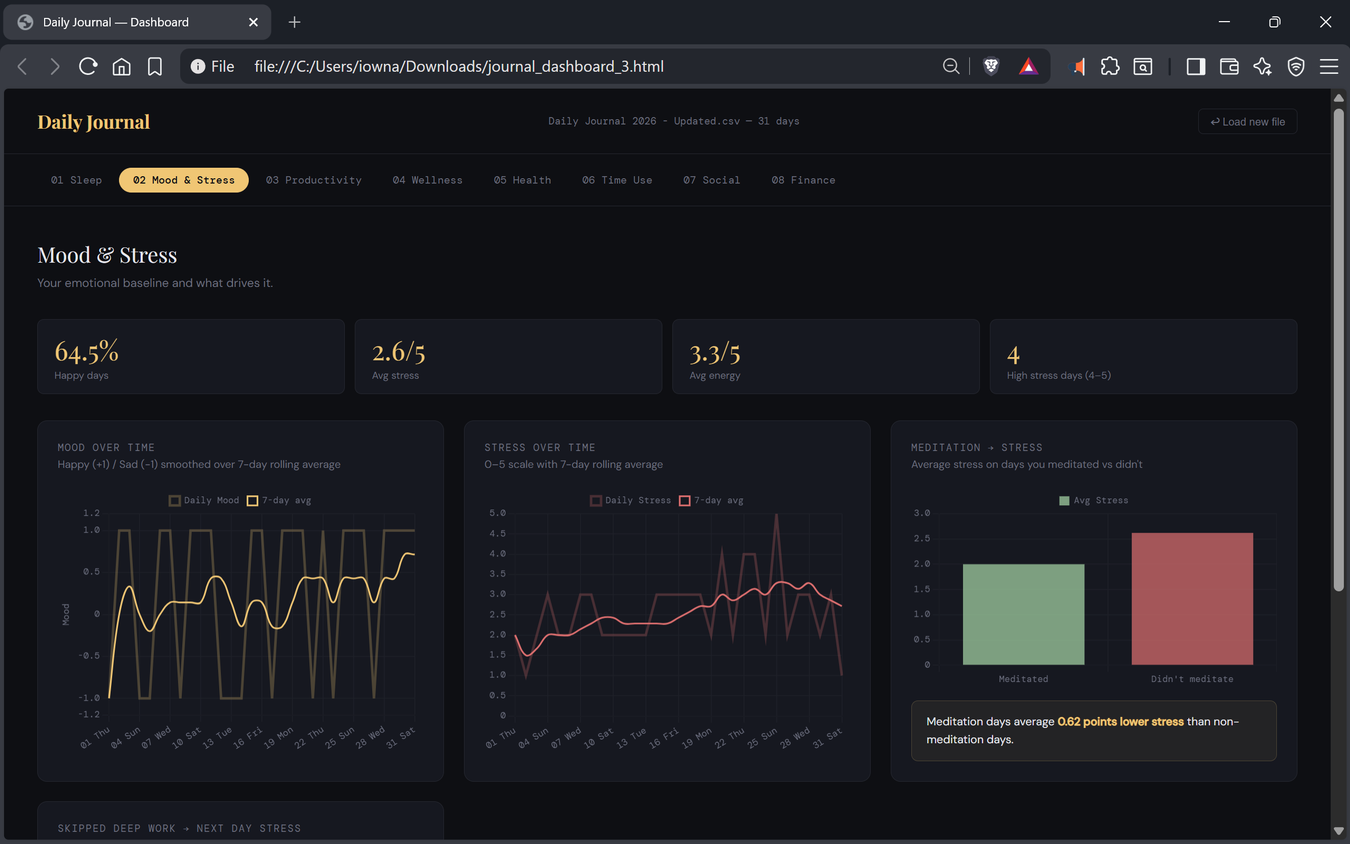The height and width of the screenshot is (844, 1350).
Task: Open the VPN shield icon
Action: [x=1296, y=66]
